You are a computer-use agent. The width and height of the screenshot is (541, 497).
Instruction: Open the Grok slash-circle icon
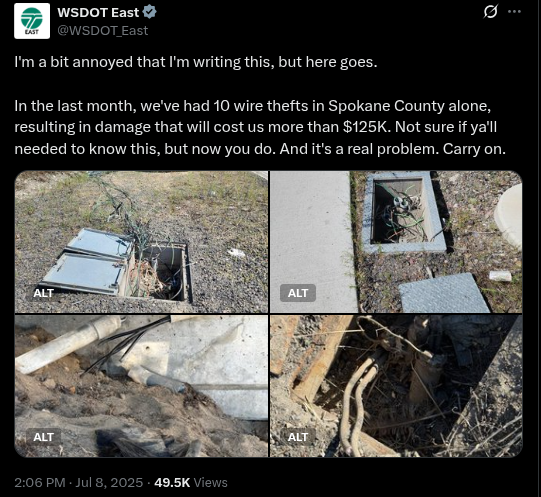point(490,12)
